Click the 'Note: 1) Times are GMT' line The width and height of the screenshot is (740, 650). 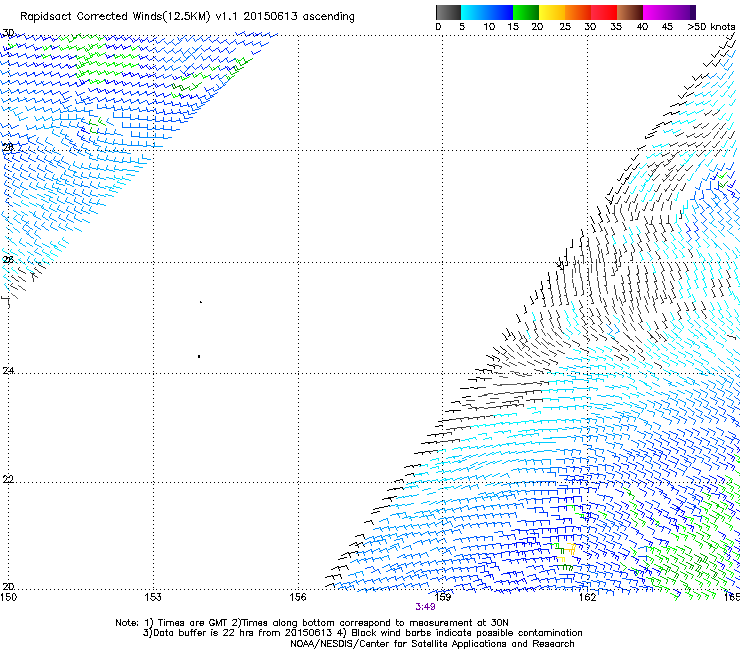point(312,623)
